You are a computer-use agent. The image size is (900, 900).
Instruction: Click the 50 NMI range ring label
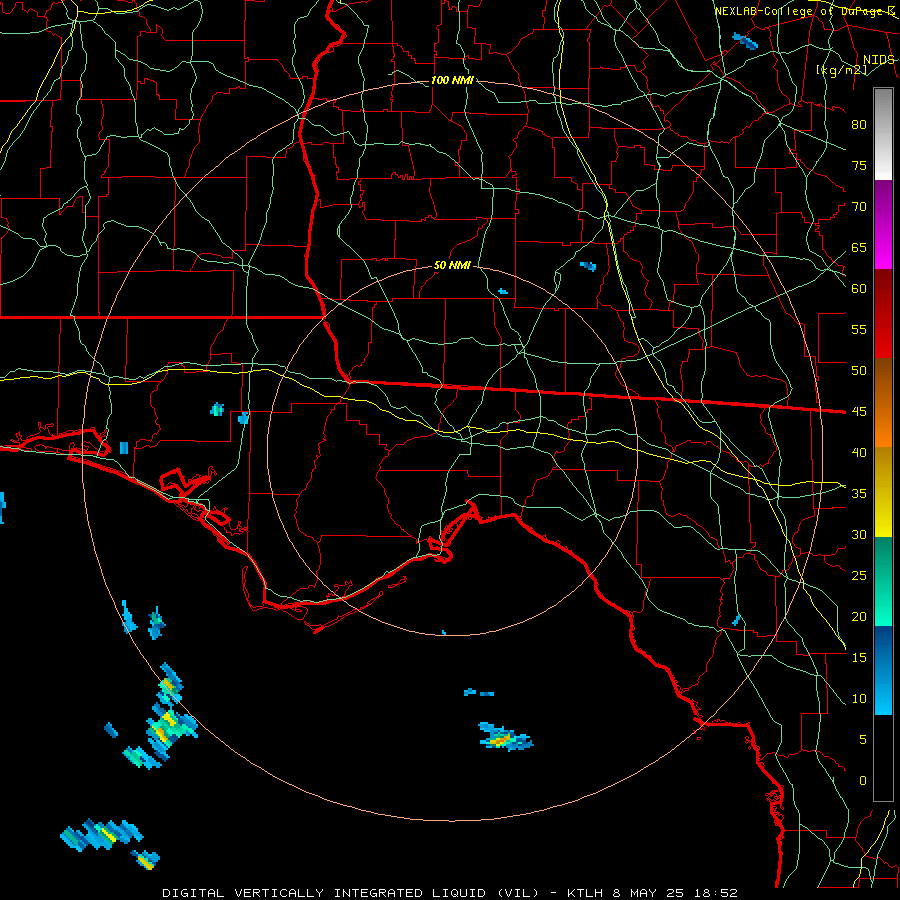(x=452, y=265)
